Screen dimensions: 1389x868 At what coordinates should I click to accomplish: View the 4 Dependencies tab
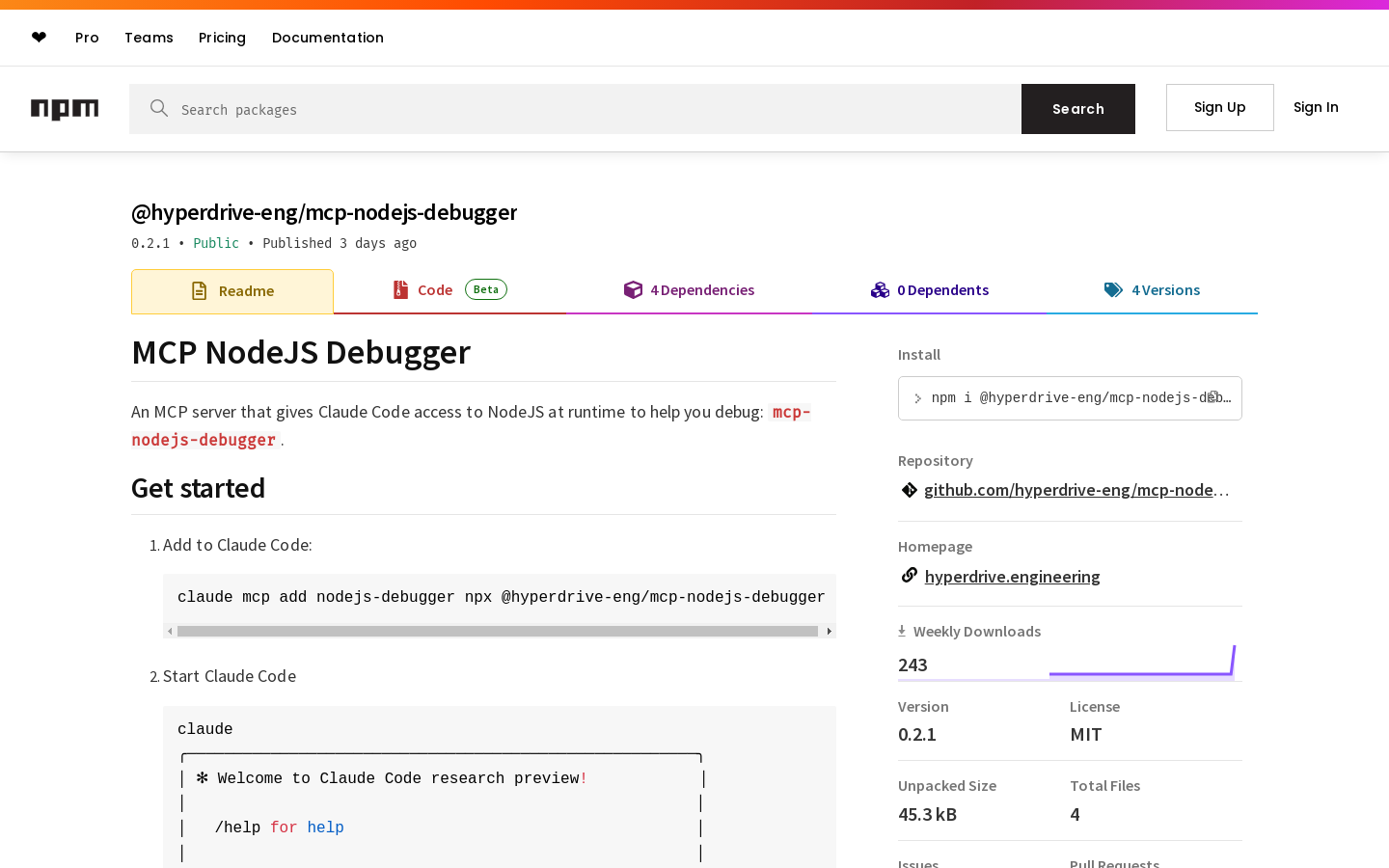pos(689,290)
